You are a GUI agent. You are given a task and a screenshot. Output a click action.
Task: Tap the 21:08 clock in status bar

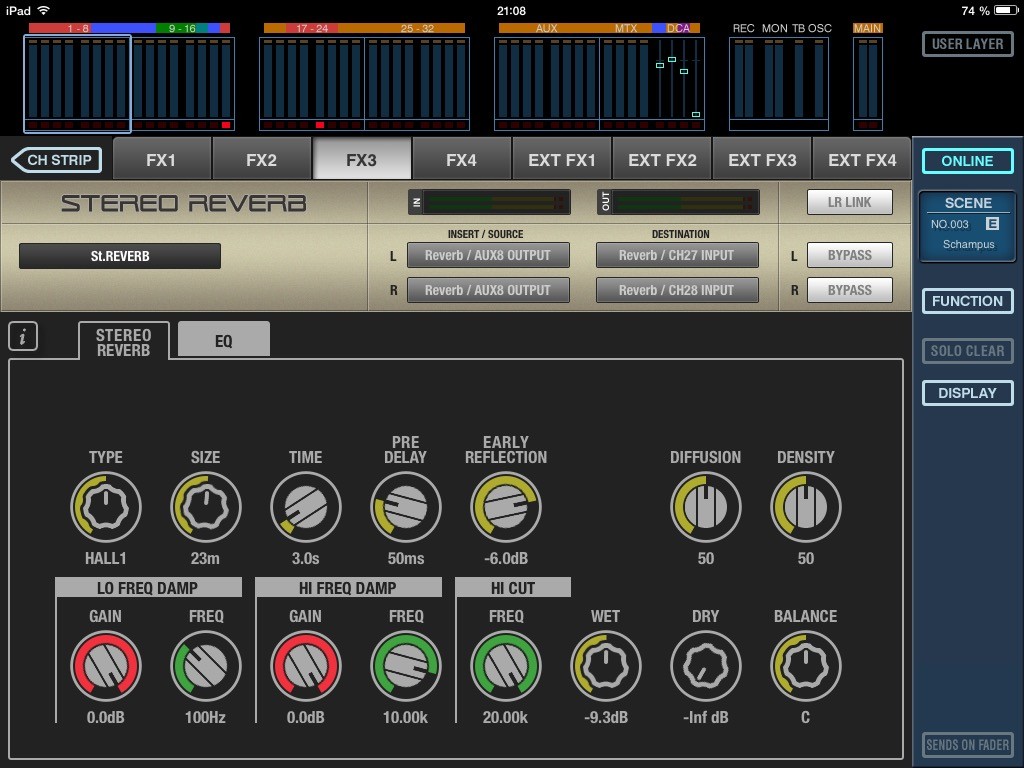pyautogui.click(x=511, y=10)
